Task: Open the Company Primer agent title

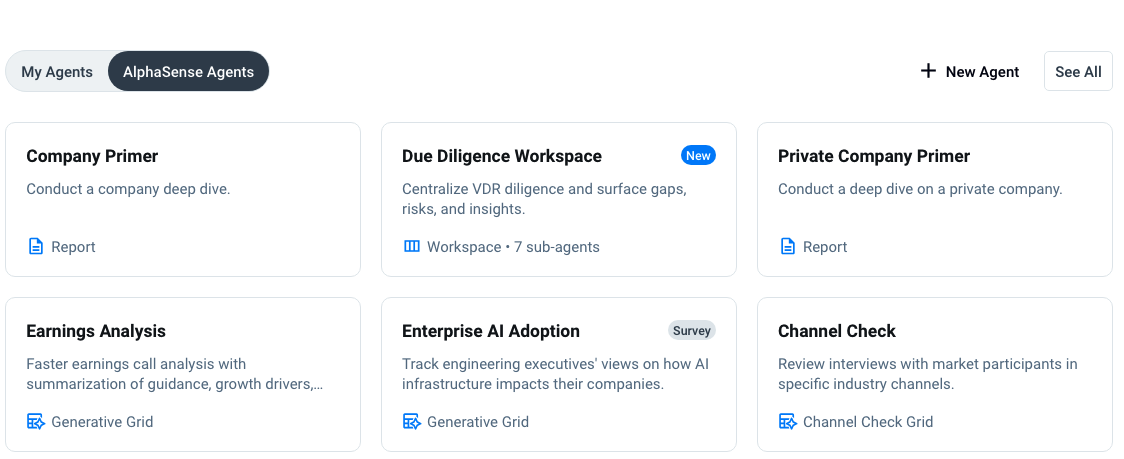Action: coord(92,156)
